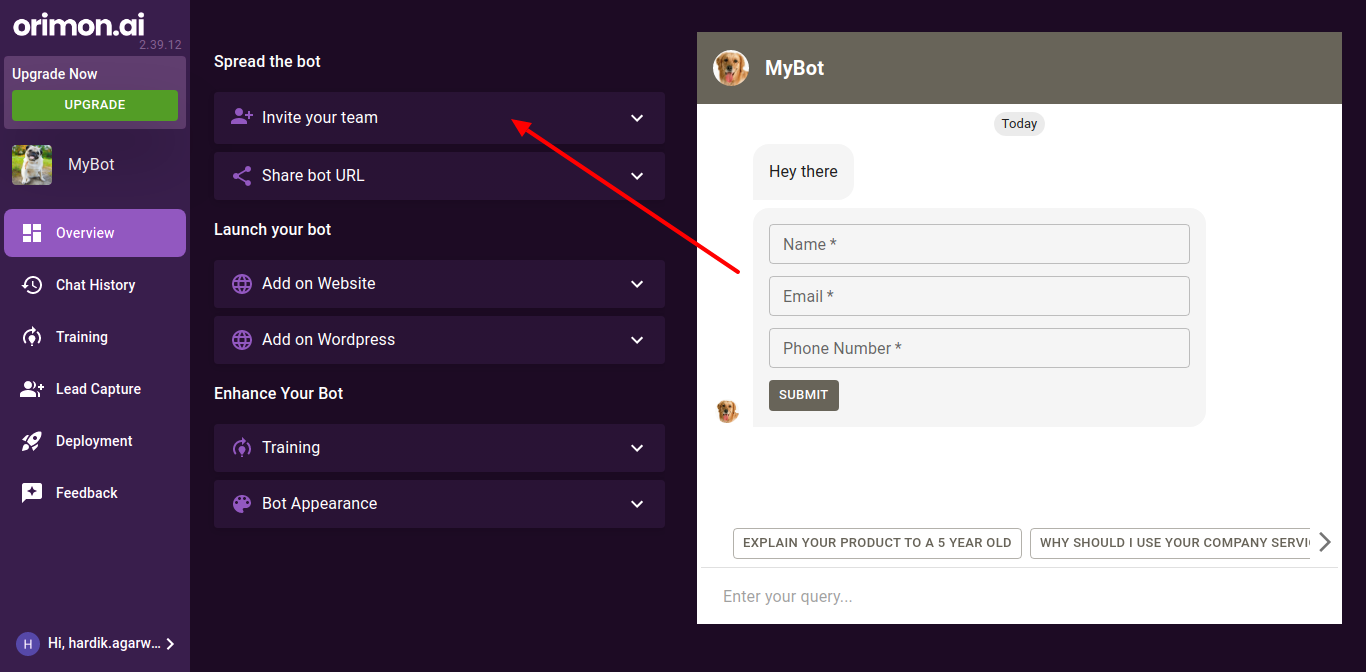Expand the Add on Website chevron
The image size is (1366, 672).
pyautogui.click(x=637, y=284)
